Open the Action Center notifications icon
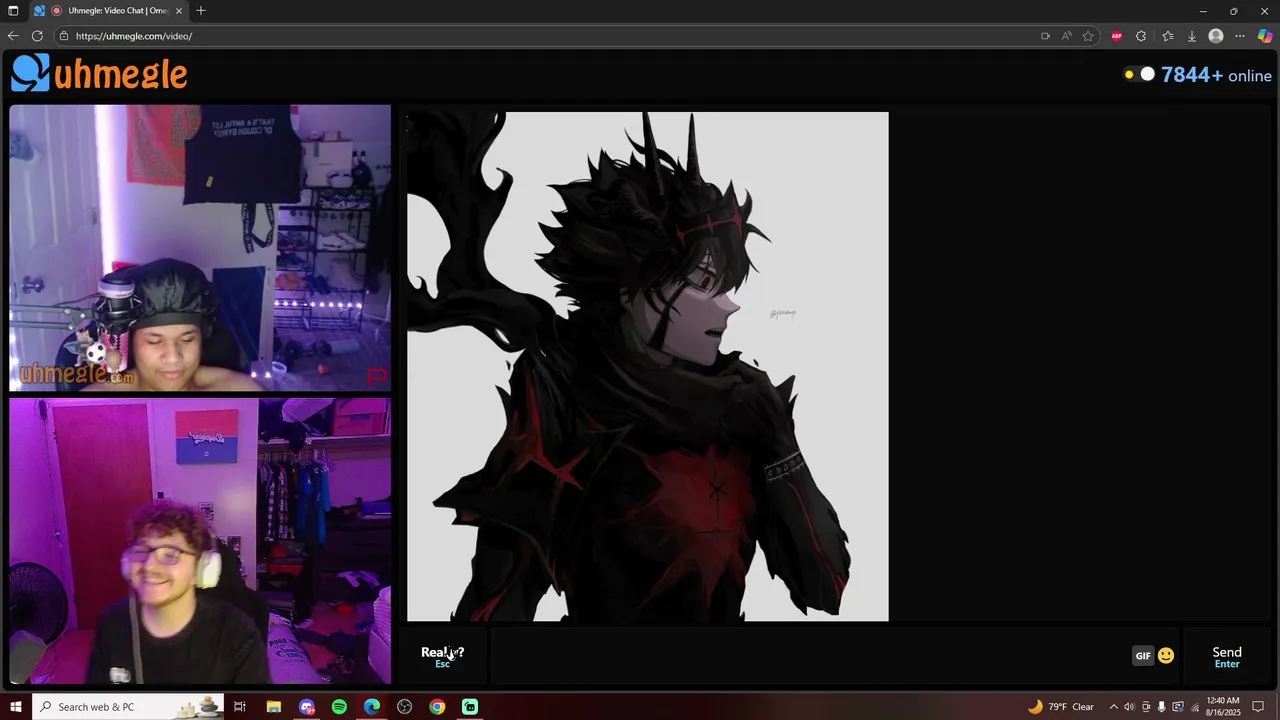This screenshot has width=1280, height=720. 1259,707
